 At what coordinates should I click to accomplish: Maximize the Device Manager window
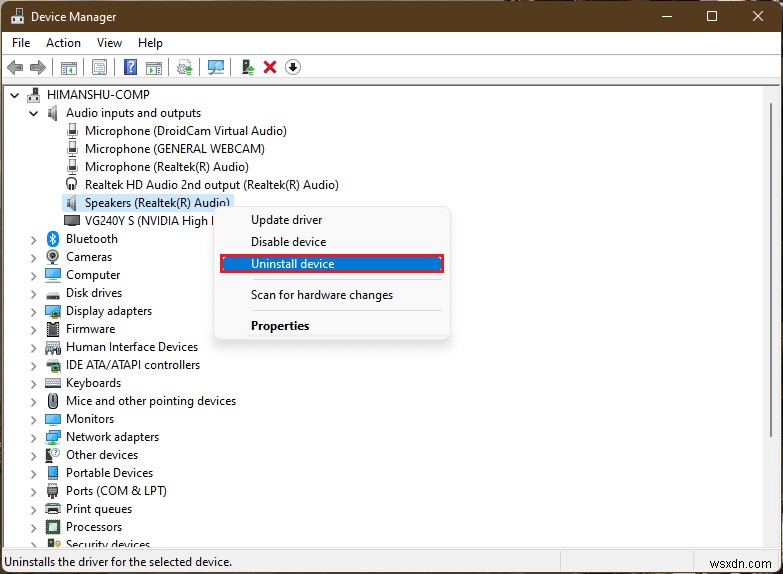[712, 16]
